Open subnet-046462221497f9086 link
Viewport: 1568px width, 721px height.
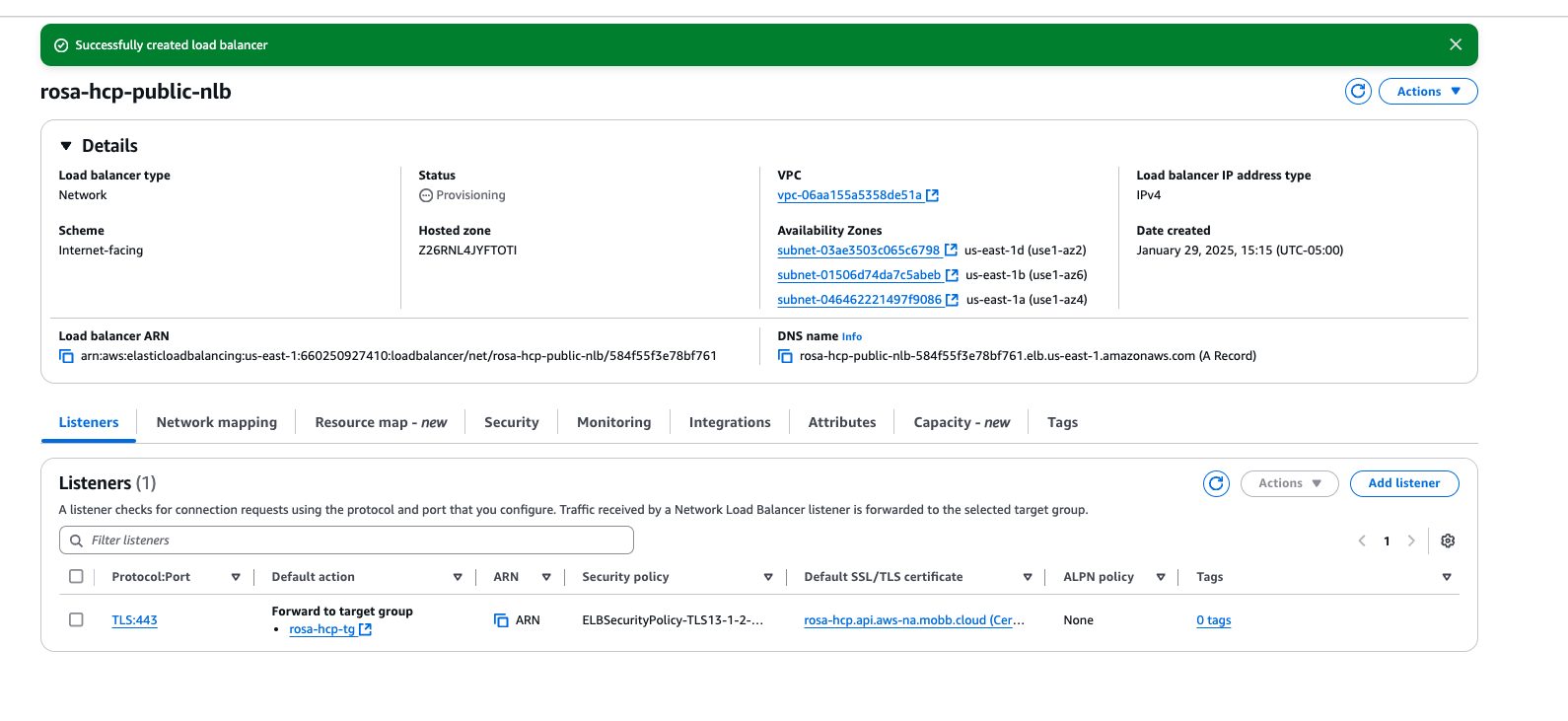point(859,300)
